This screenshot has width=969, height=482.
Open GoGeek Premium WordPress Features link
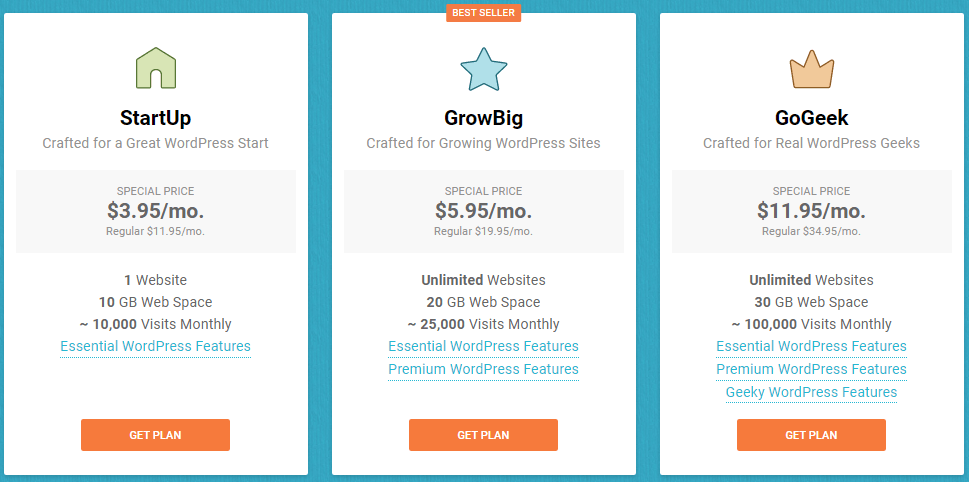point(811,370)
